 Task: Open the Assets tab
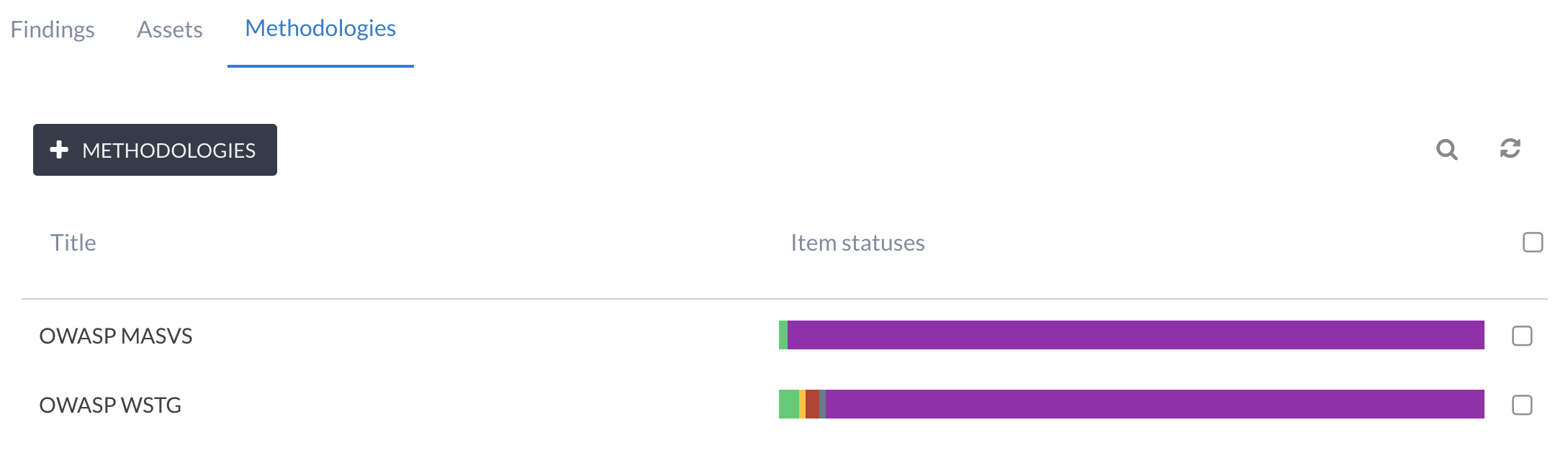click(x=170, y=30)
